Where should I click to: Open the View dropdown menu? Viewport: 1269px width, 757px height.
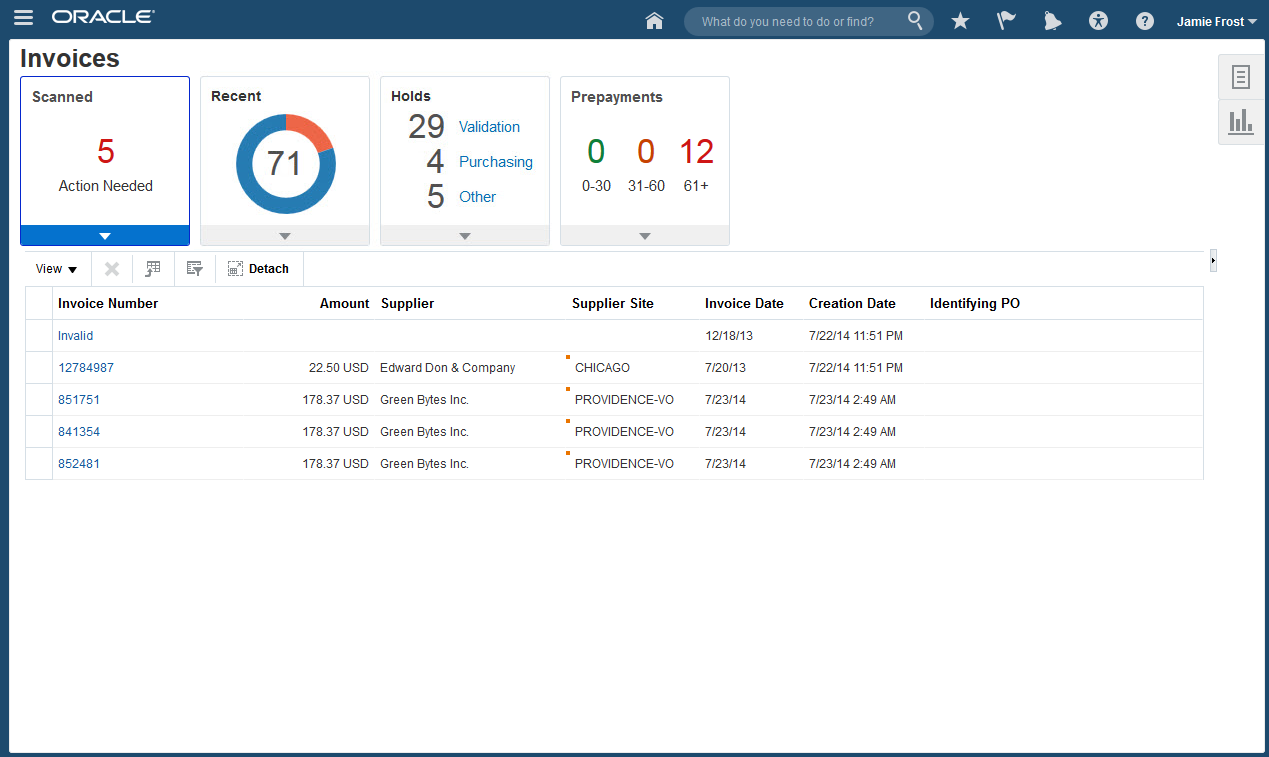tap(56, 269)
